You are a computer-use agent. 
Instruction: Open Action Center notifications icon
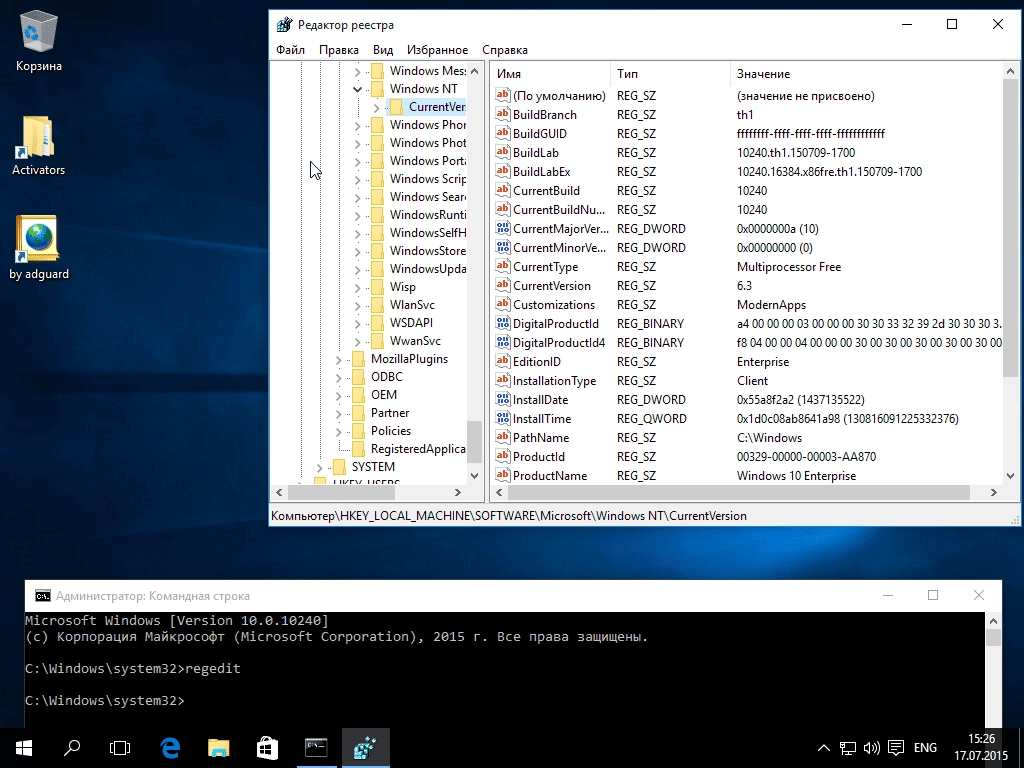pos(896,748)
